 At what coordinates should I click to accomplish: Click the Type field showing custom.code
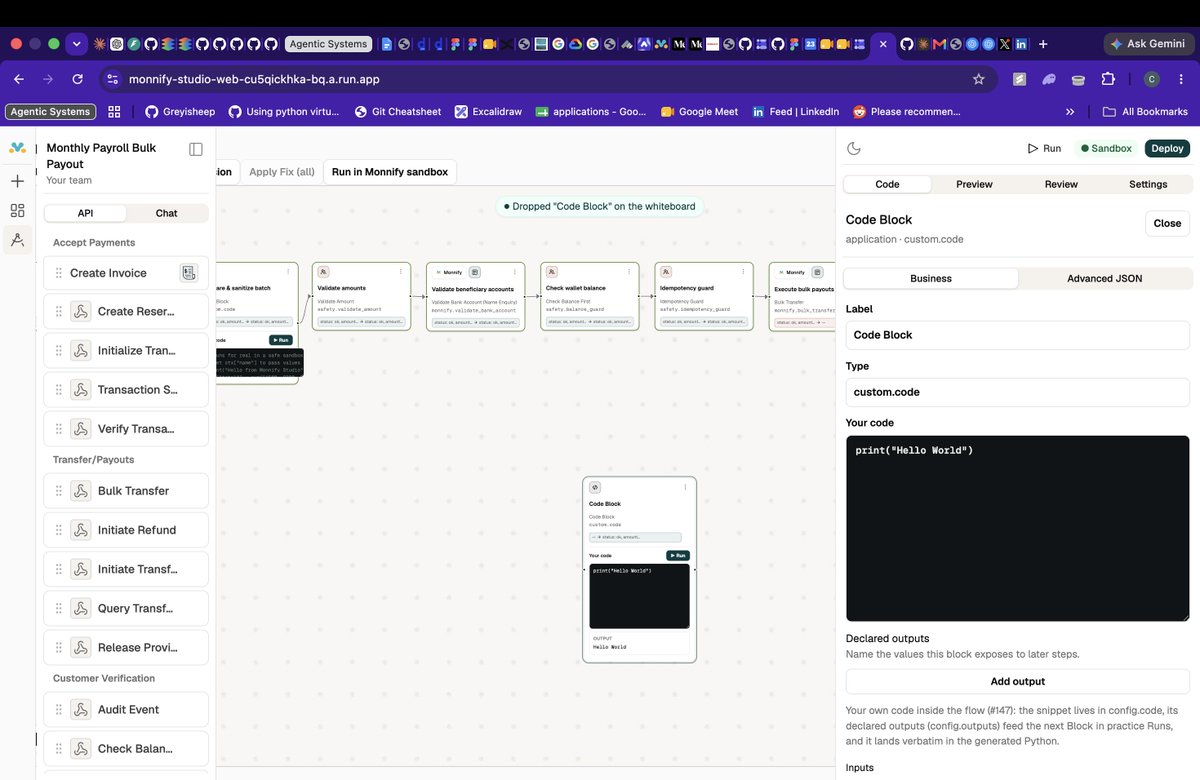coord(1018,392)
